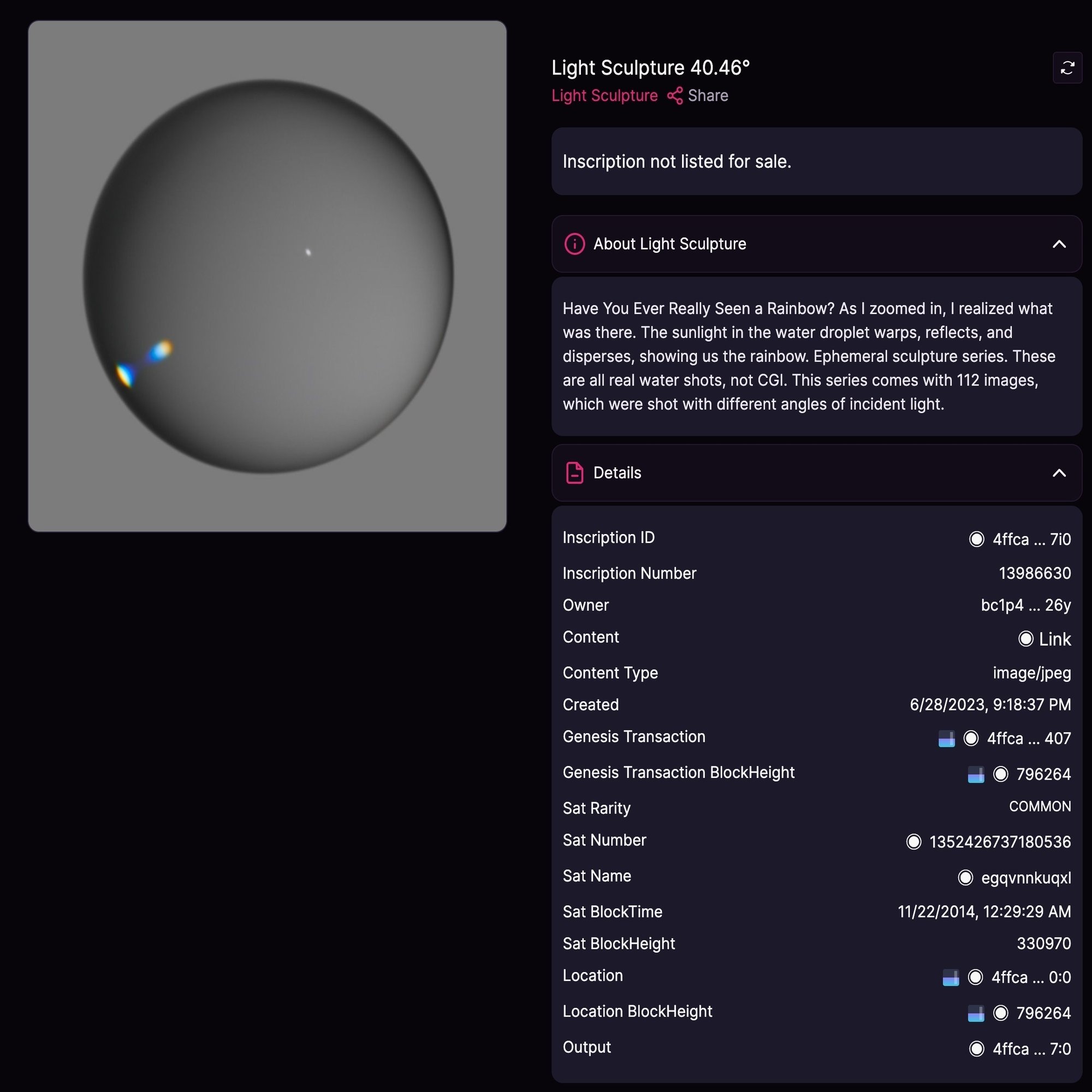1092x1092 pixels.
Task: Open the water droplet sculpture image
Action: pos(268,276)
